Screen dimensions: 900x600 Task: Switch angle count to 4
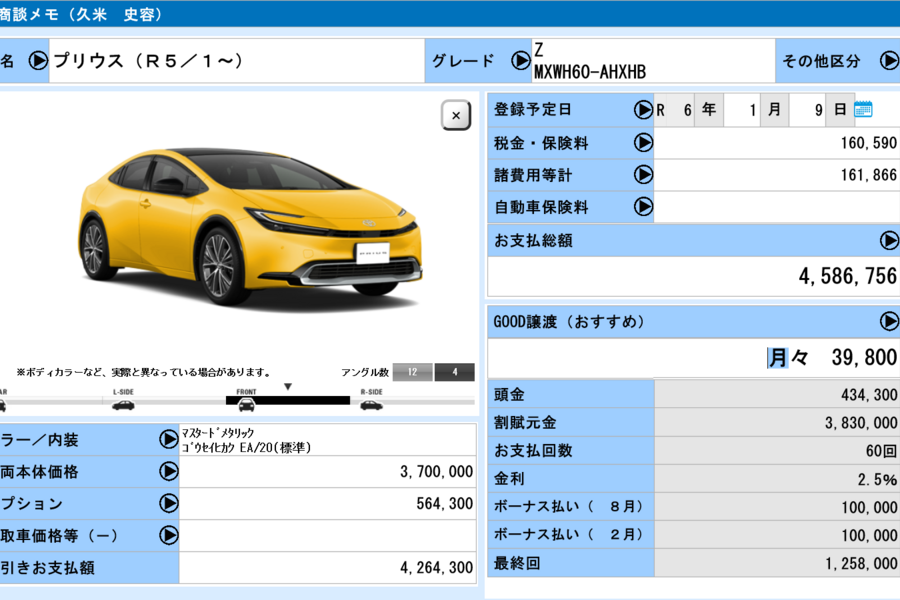pyautogui.click(x=455, y=373)
